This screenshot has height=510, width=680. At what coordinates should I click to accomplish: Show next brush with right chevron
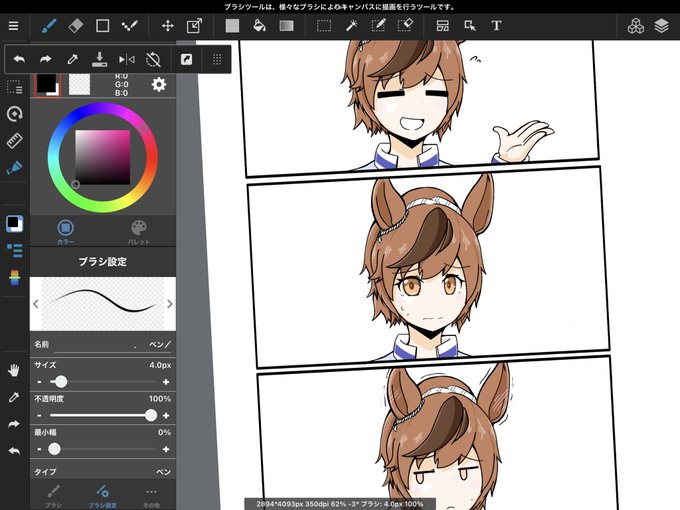(170, 304)
